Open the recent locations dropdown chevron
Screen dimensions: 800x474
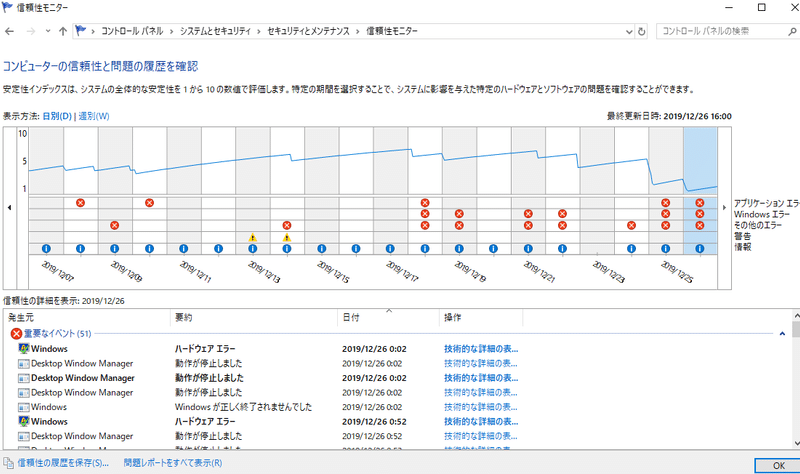point(47,31)
